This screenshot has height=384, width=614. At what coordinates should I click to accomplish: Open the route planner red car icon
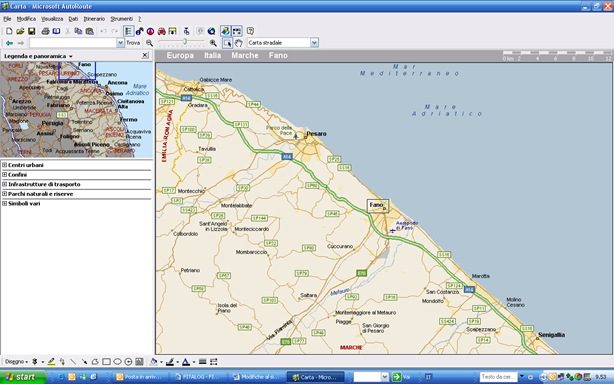(161, 31)
